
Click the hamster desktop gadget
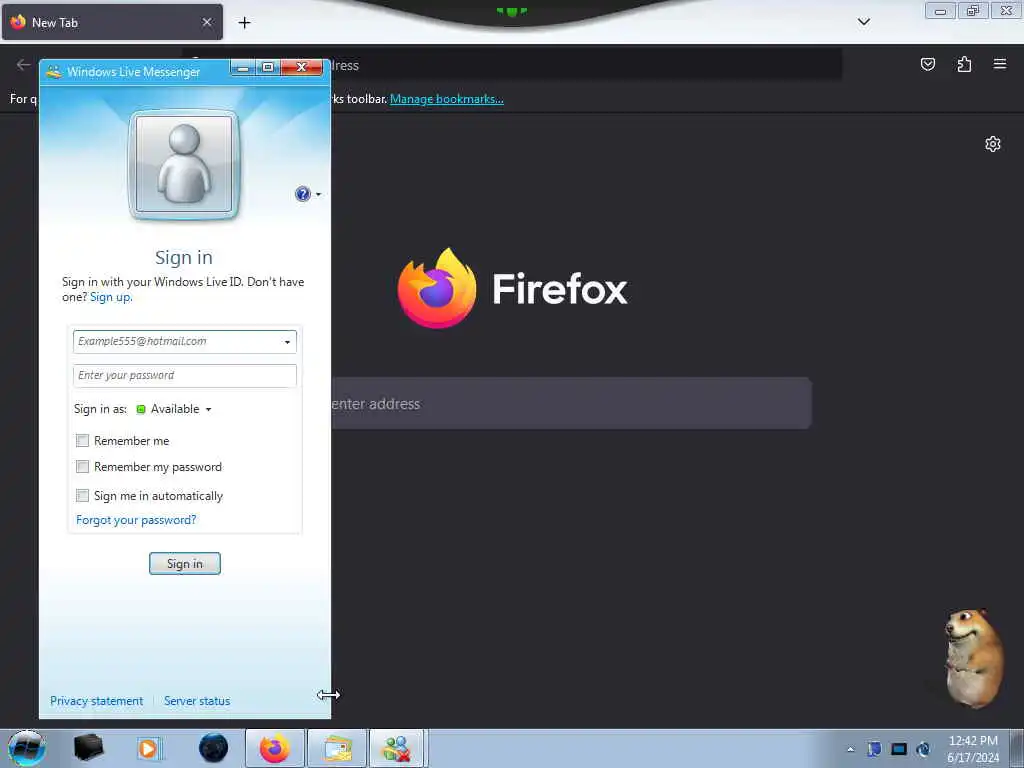coord(973,658)
